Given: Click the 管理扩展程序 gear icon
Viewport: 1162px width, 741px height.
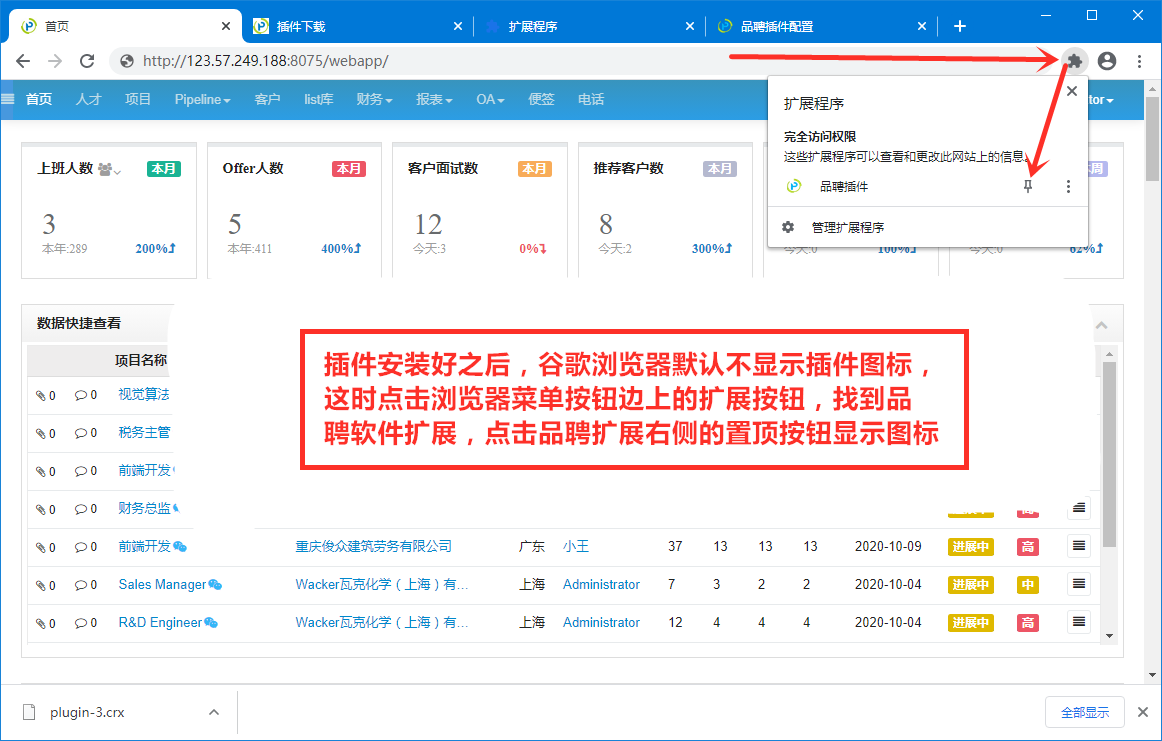Looking at the screenshot, I should click(x=789, y=226).
